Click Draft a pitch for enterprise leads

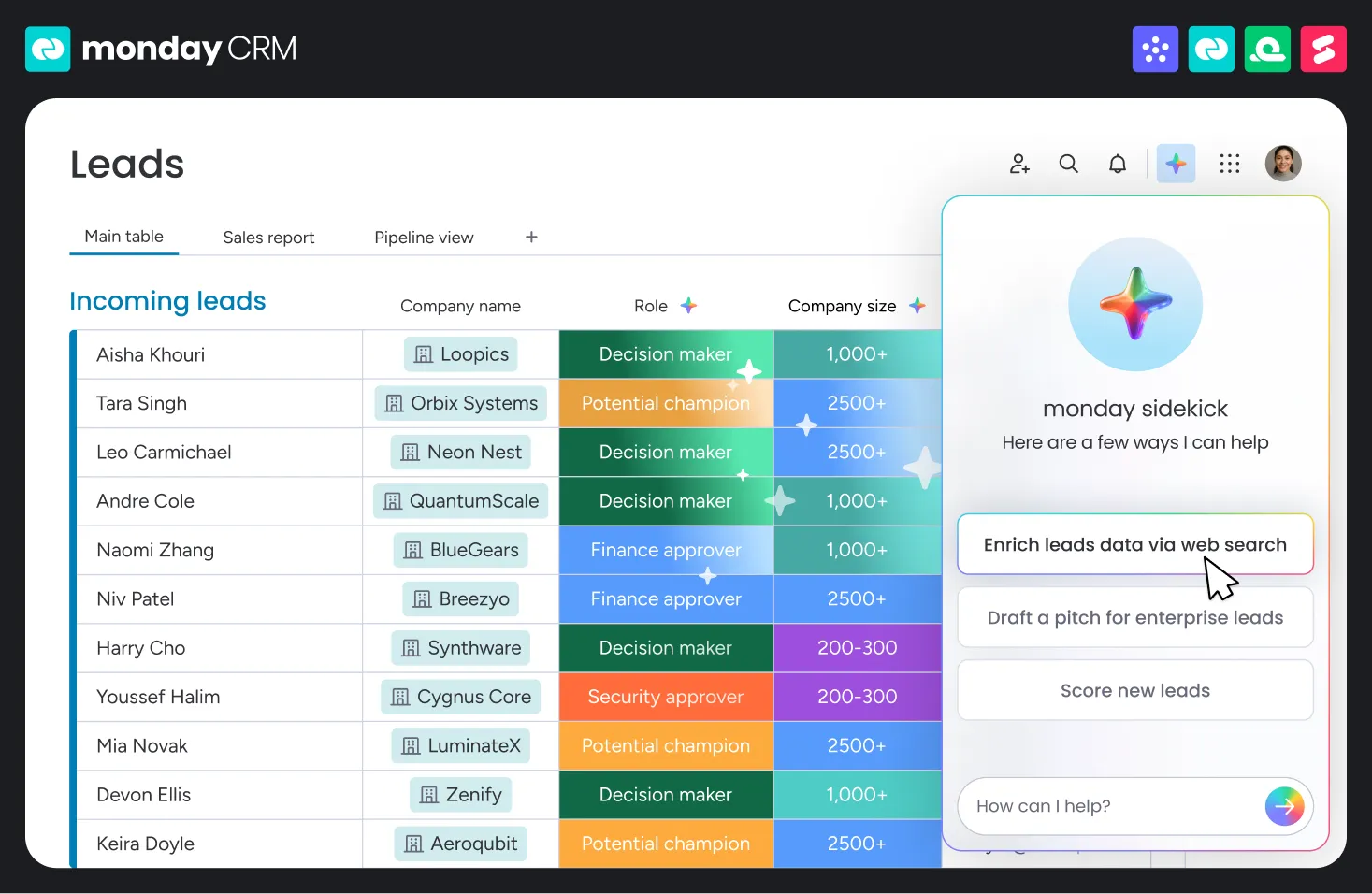point(1135,617)
